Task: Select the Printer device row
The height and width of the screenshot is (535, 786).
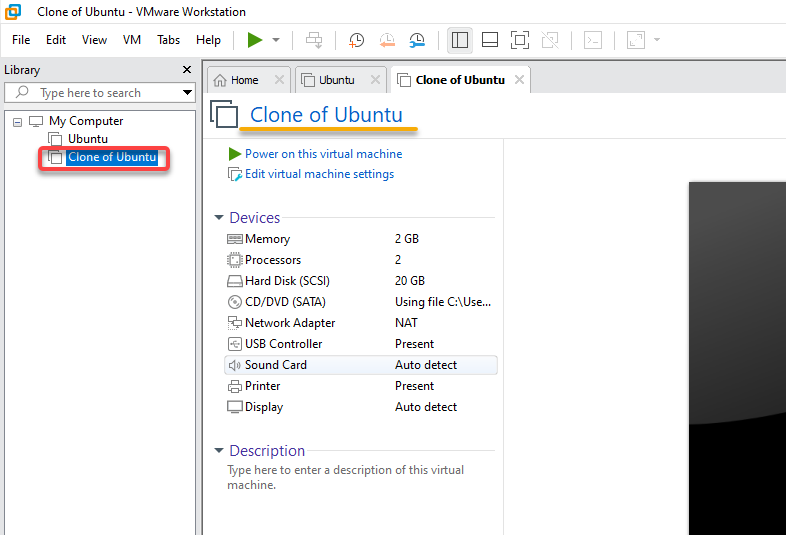Action: (361, 386)
